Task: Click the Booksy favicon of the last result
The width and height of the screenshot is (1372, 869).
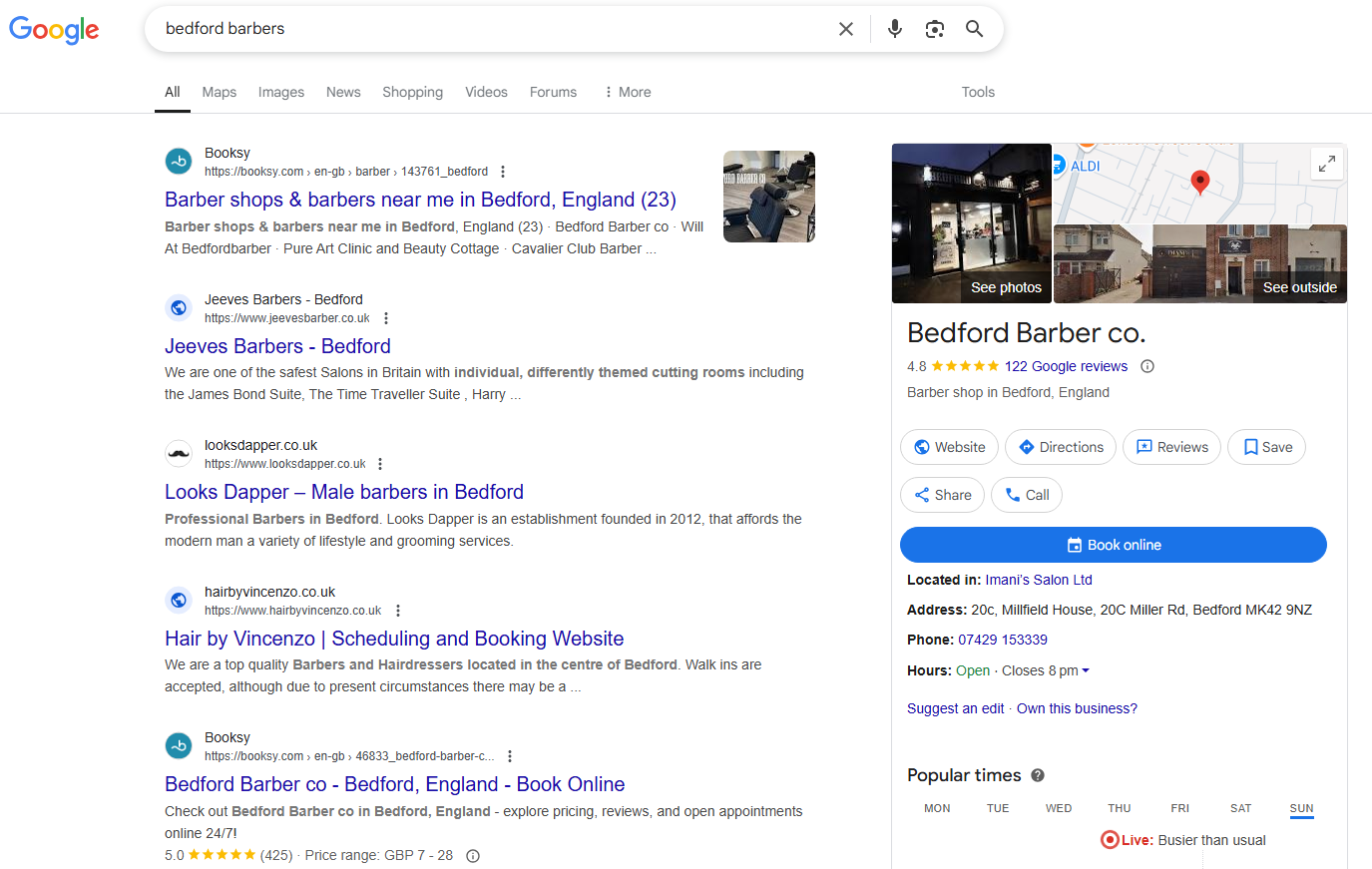Action: (x=179, y=745)
